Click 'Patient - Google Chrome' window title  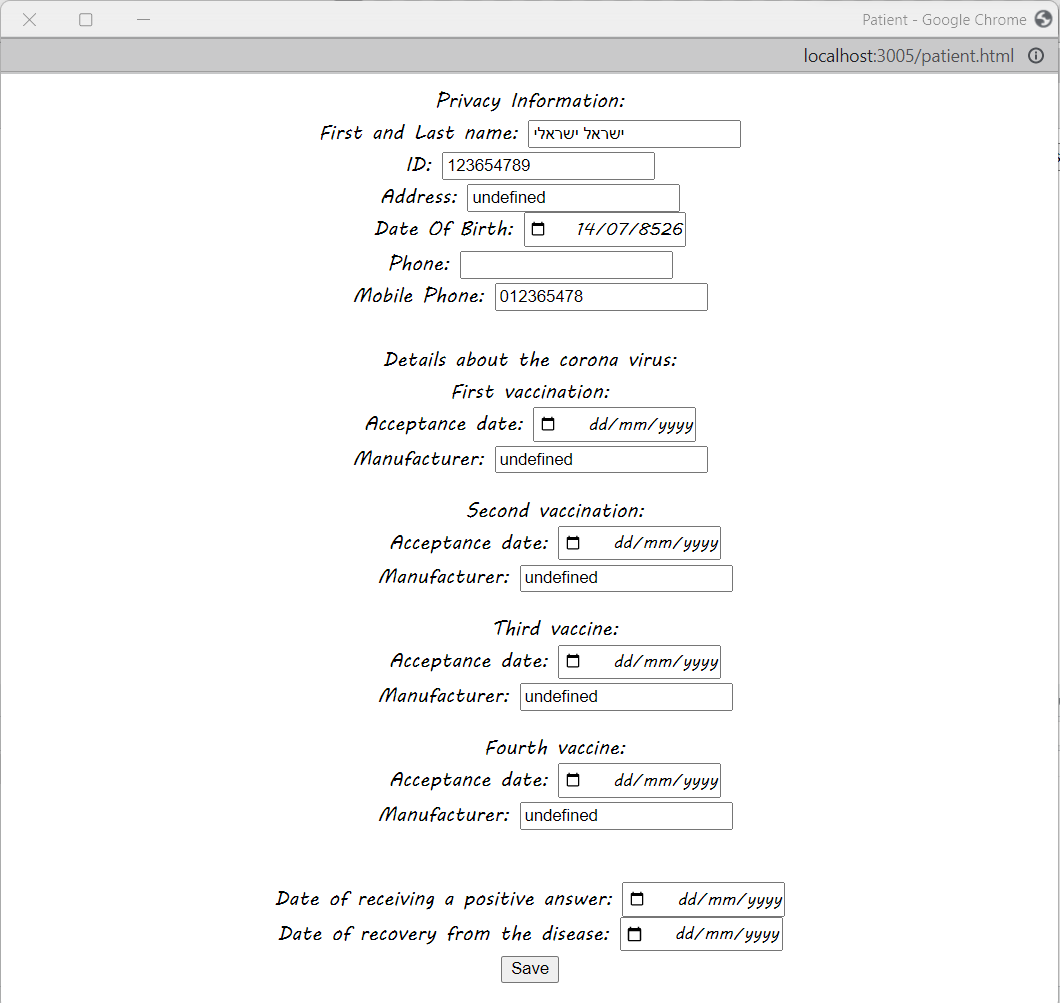944,20
